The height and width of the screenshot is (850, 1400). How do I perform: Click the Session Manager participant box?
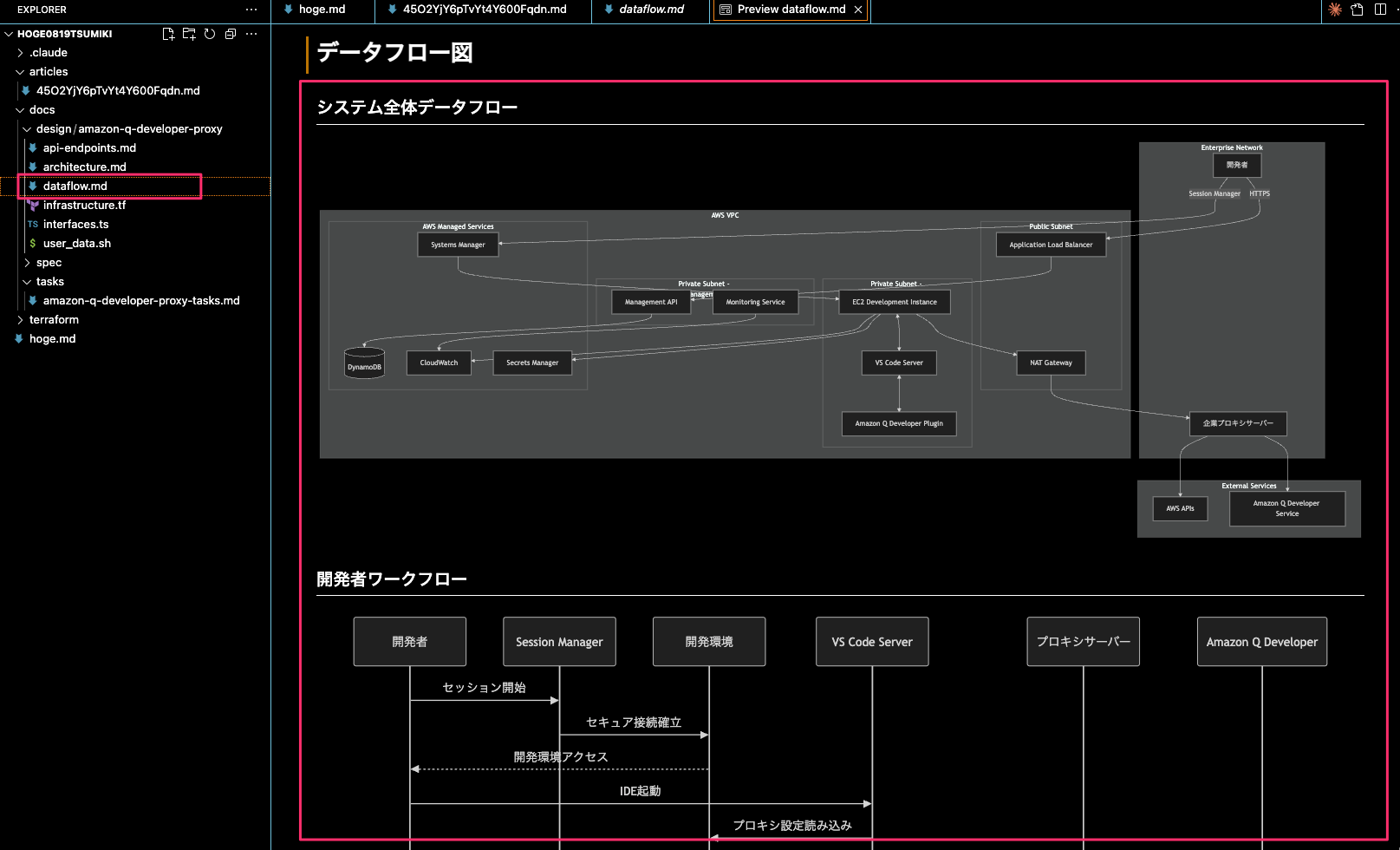point(559,642)
